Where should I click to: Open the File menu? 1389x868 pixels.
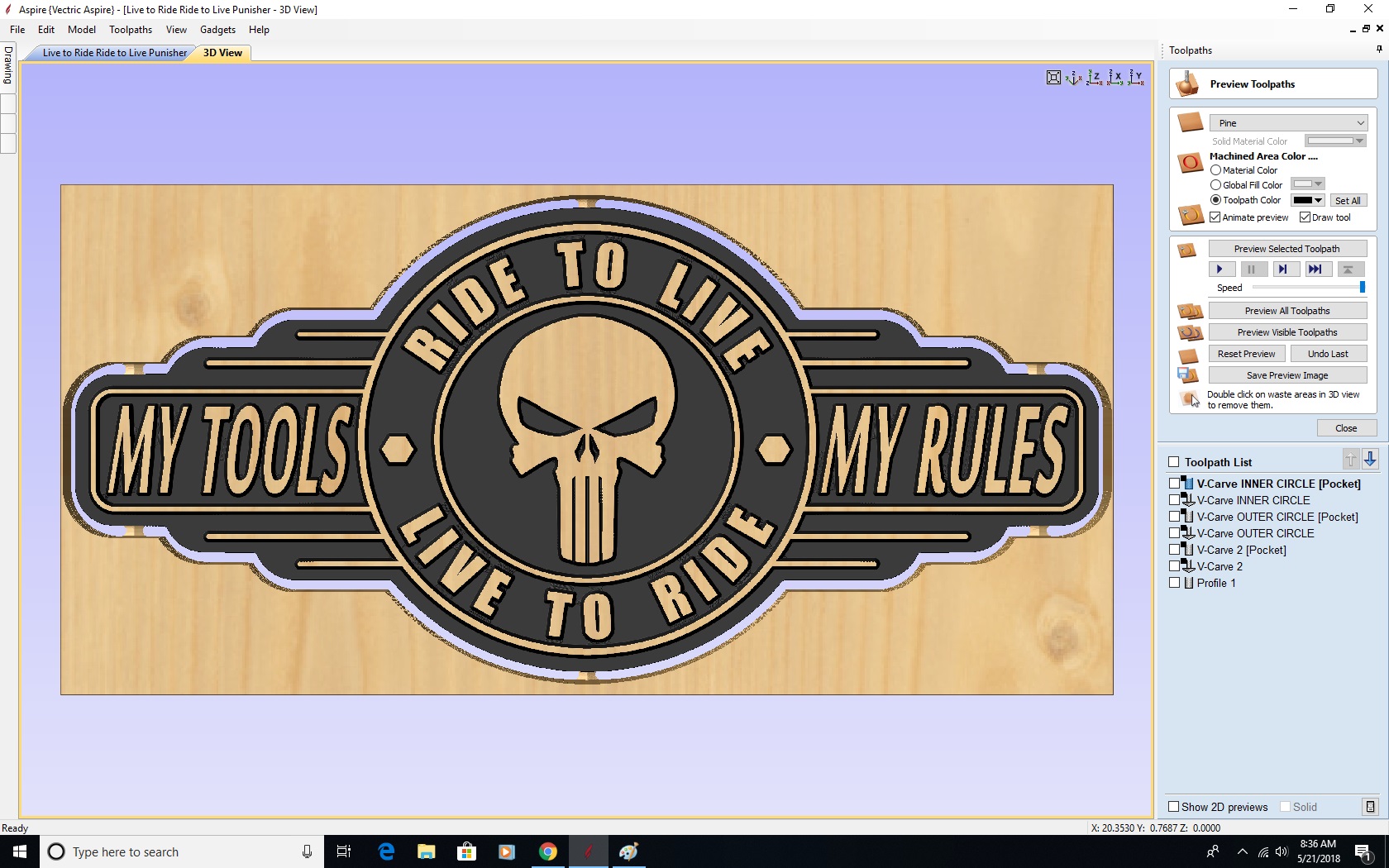pyautogui.click(x=17, y=30)
